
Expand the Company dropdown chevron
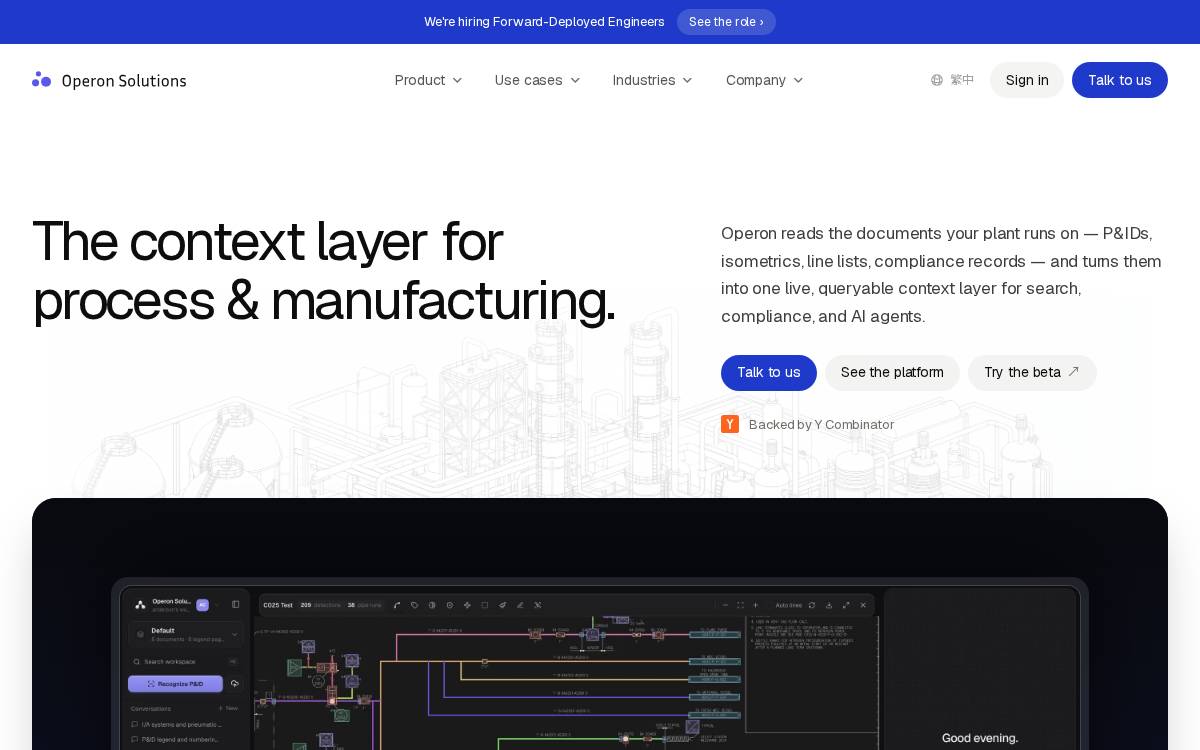tap(798, 80)
